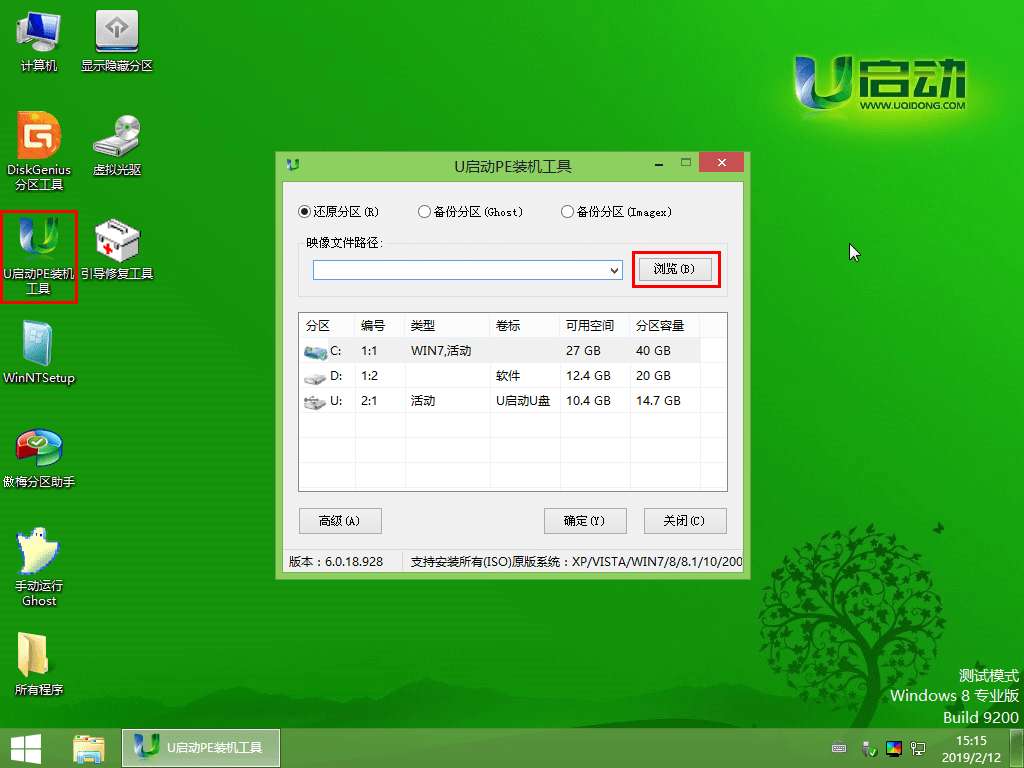
Task: Select 备份分区(Ghost) radio option
Action: pyautogui.click(x=424, y=212)
